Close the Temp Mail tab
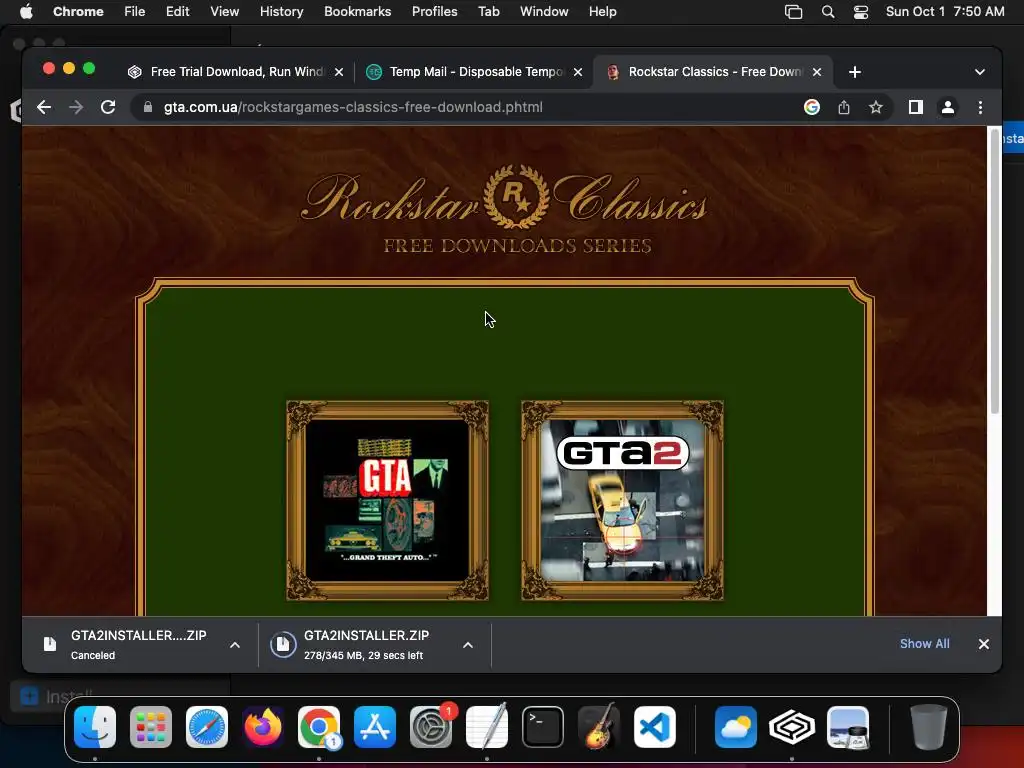The height and width of the screenshot is (768, 1024). 578,72
